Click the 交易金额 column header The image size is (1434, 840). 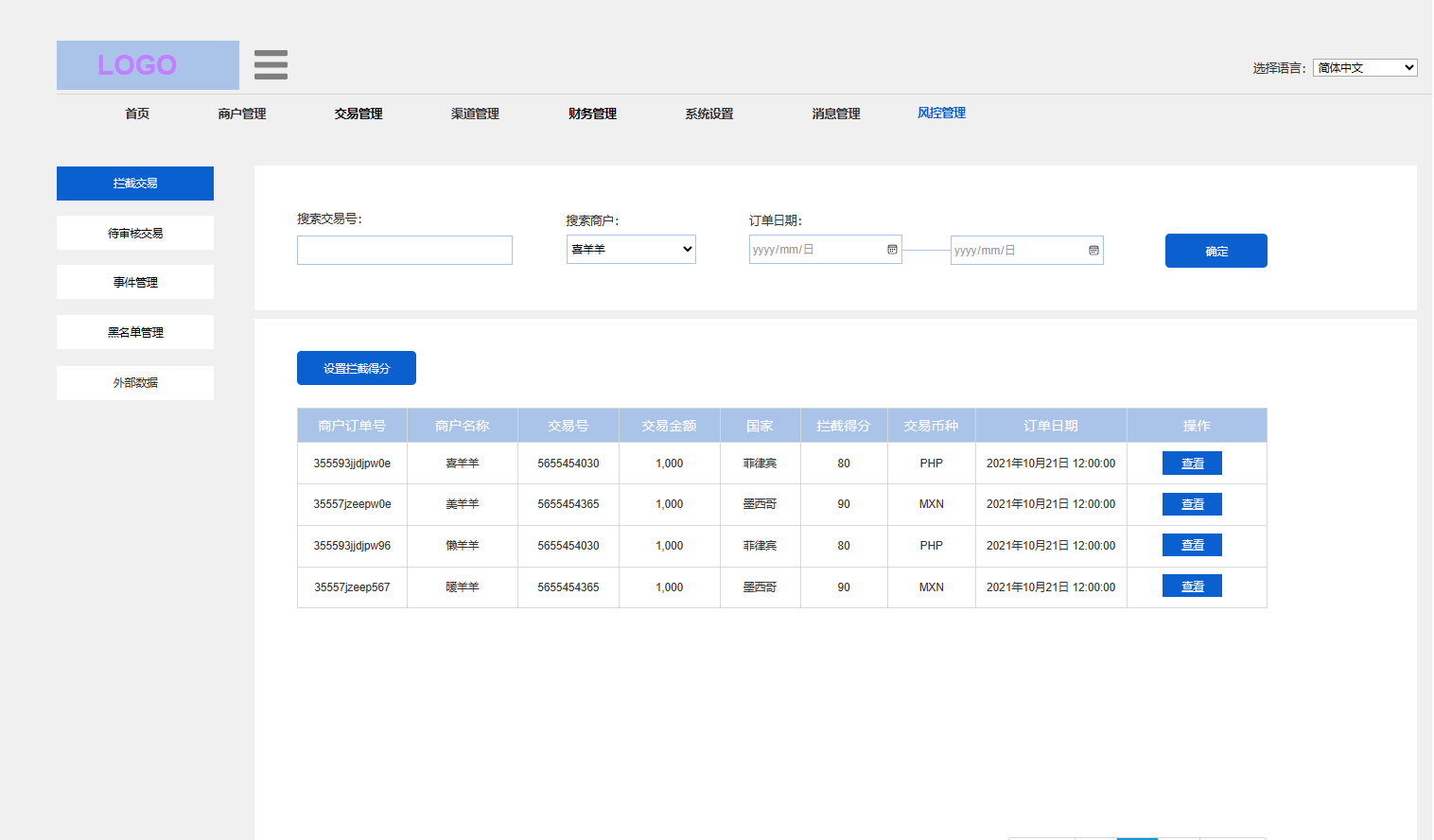(x=670, y=426)
